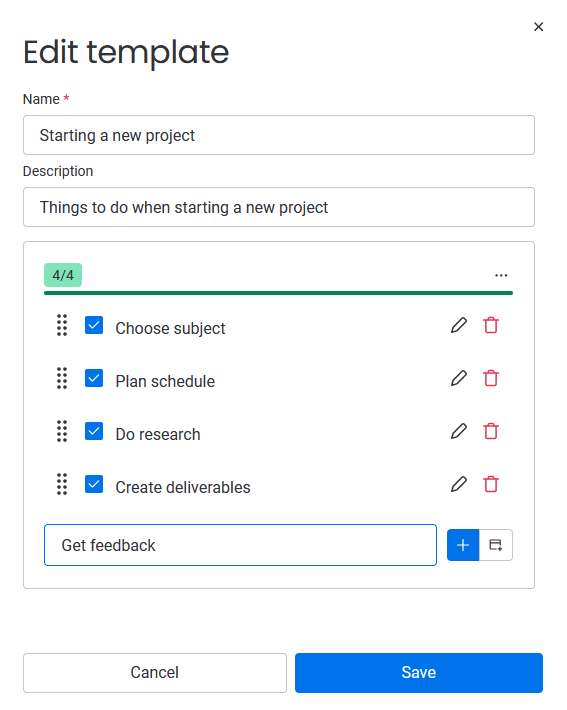Edit the Create deliverables item
Viewport: 567px width, 710px height.
pyautogui.click(x=458, y=485)
